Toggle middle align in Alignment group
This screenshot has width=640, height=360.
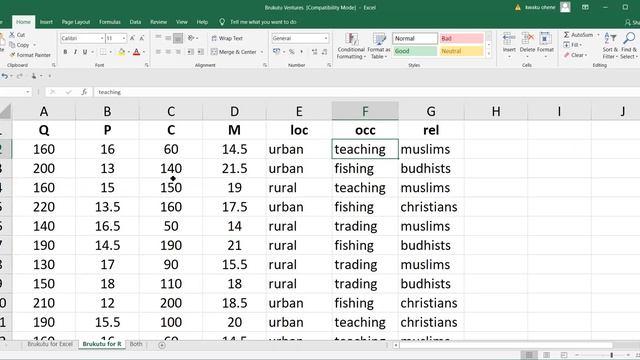pyautogui.click(x=168, y=38)
